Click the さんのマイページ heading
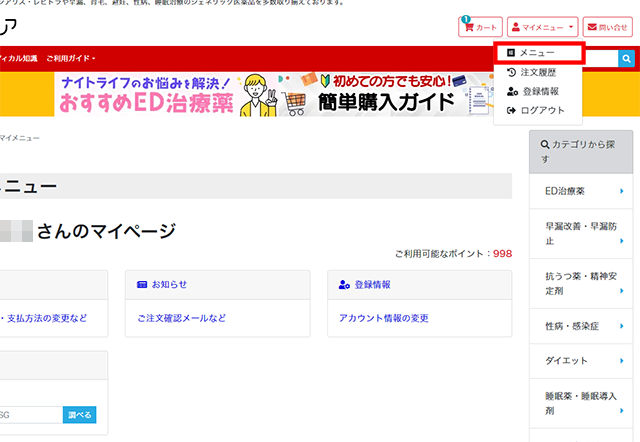Image resolution: width=640 pixels, height=442 pixels. [106, 231]
